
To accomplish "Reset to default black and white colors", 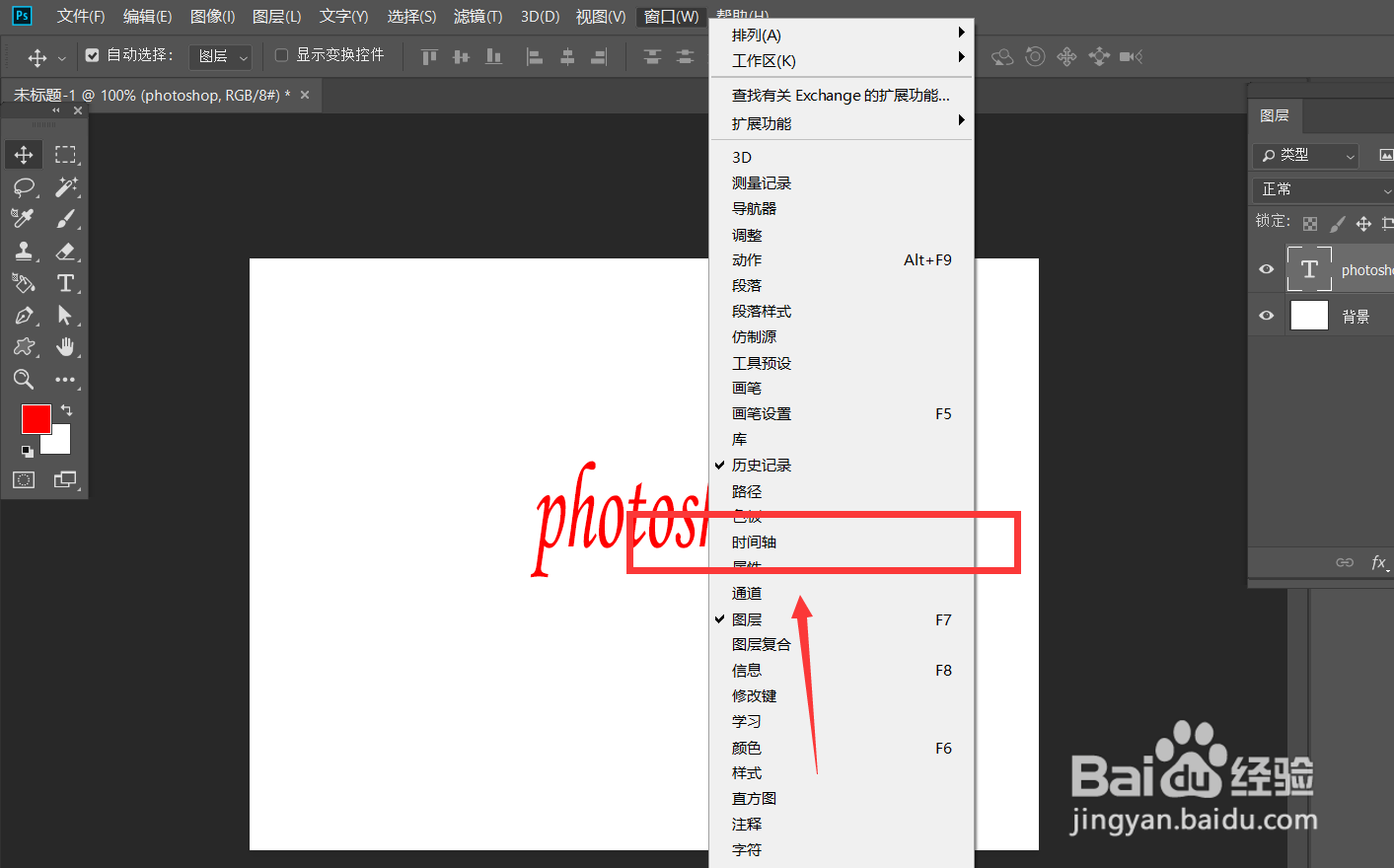I will tap(28, 451).
